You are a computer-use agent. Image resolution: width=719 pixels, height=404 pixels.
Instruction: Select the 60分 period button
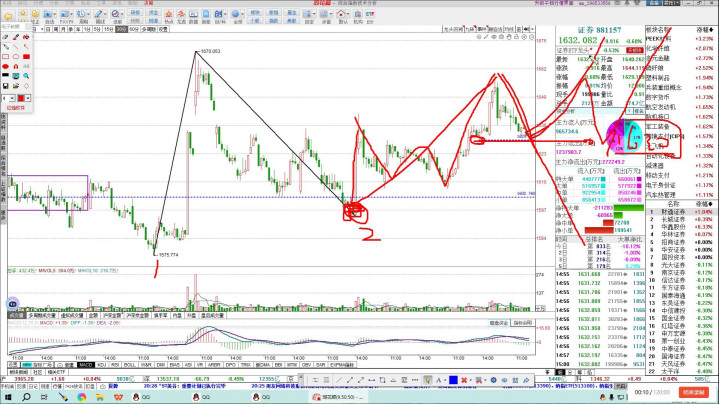pos(133,29)
